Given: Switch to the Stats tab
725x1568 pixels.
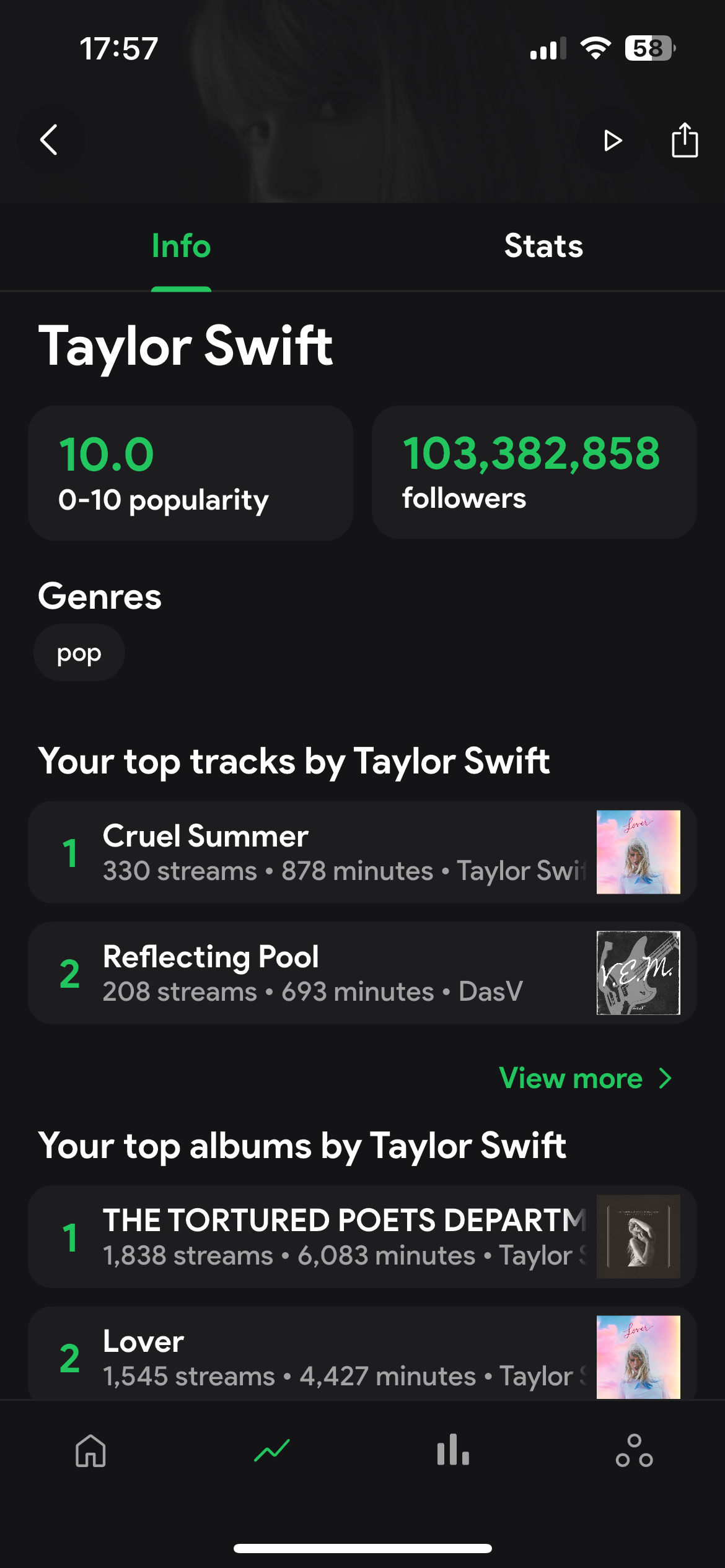Looking at the screenshot, I should (x=543, y=246).
